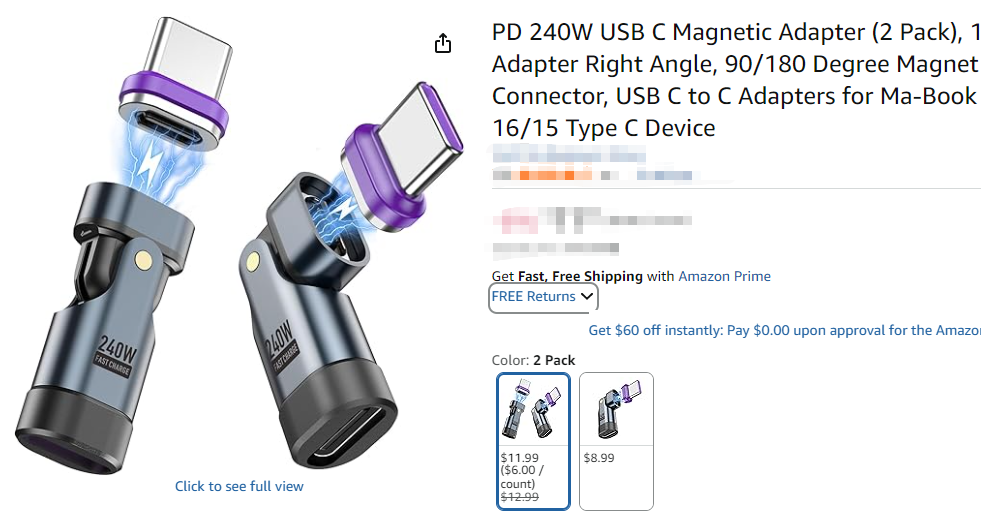Image resolution: width=981 pixels, height=521 pixels.
Task: Open the FREE Returns details text
Action: click(533, 296)
